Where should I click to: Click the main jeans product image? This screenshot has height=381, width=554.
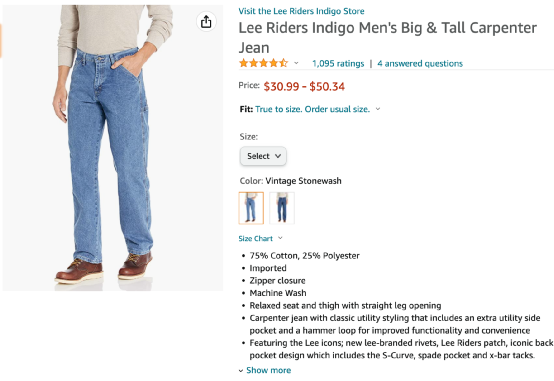(x=113, y=148)
